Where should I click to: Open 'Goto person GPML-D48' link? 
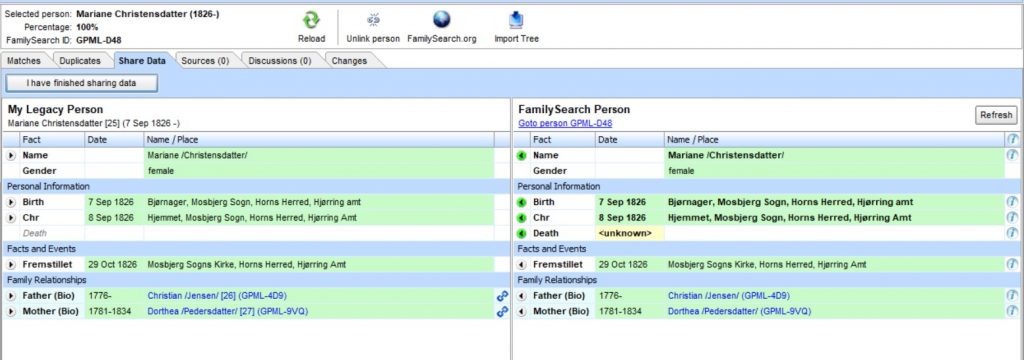click(x=565, y=123)
